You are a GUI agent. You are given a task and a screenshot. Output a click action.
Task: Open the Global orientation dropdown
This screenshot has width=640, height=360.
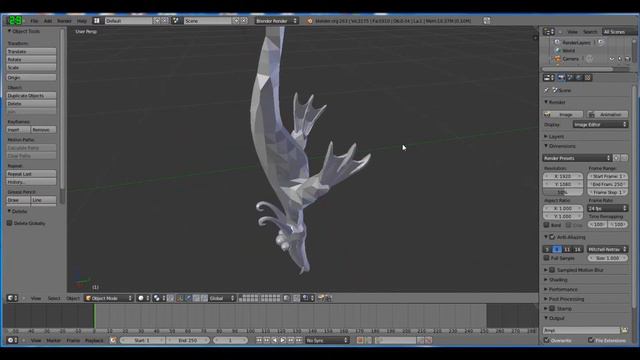point(222,298)
